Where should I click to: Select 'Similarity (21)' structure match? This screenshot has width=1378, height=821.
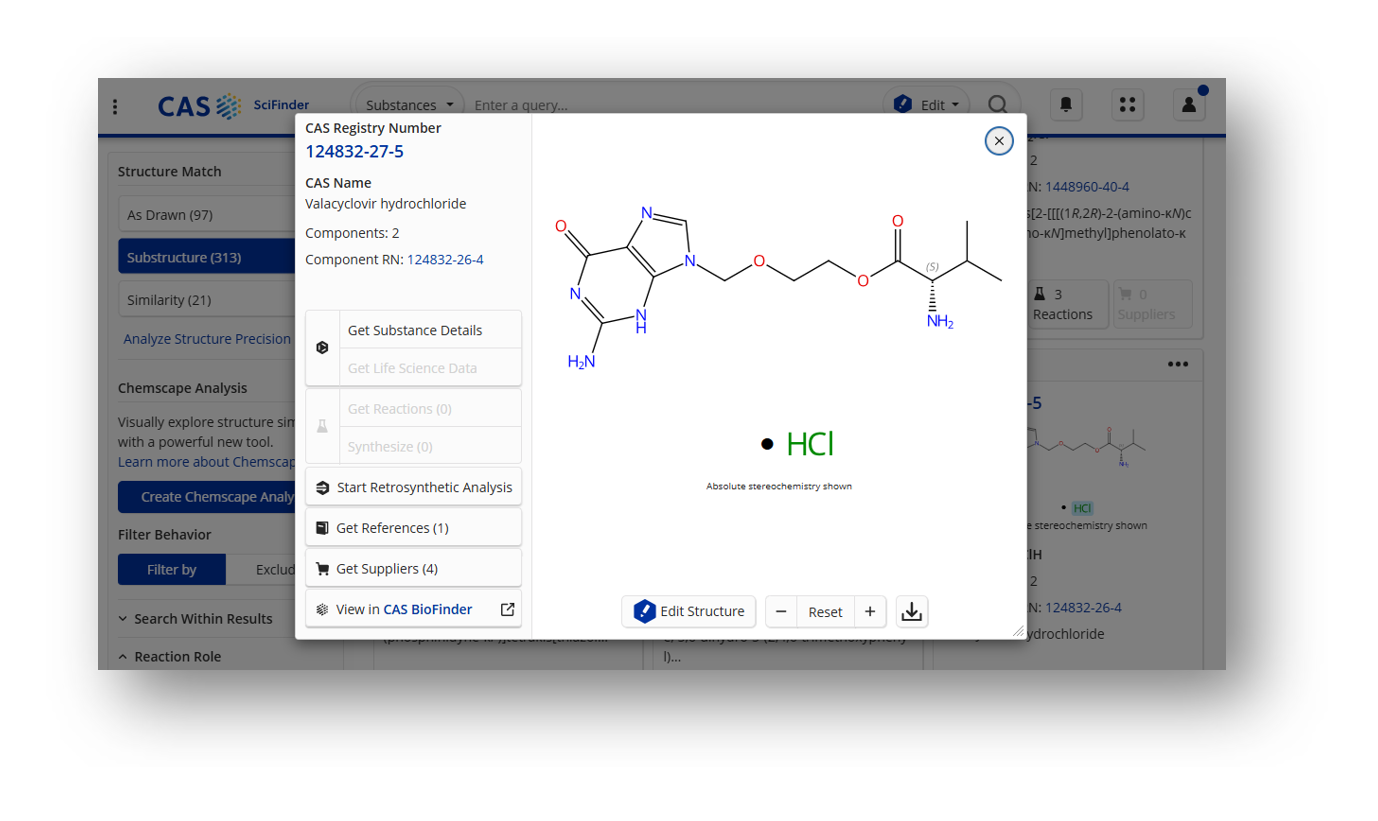point(206,300)
